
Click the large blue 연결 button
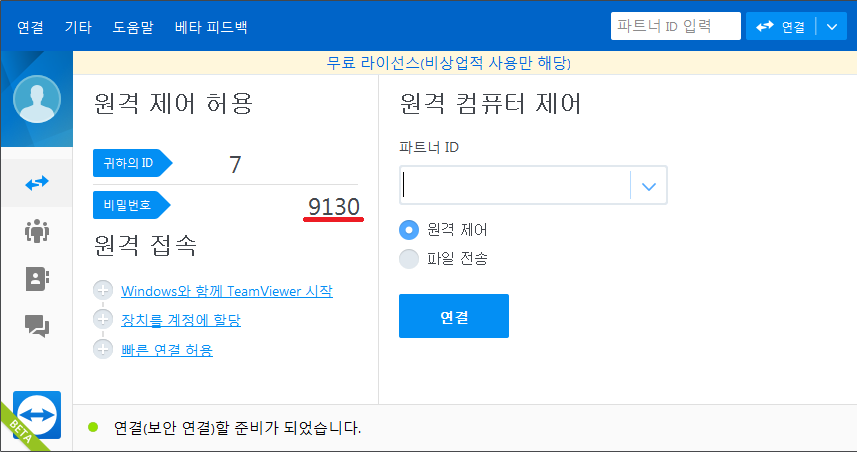point(453,317)
